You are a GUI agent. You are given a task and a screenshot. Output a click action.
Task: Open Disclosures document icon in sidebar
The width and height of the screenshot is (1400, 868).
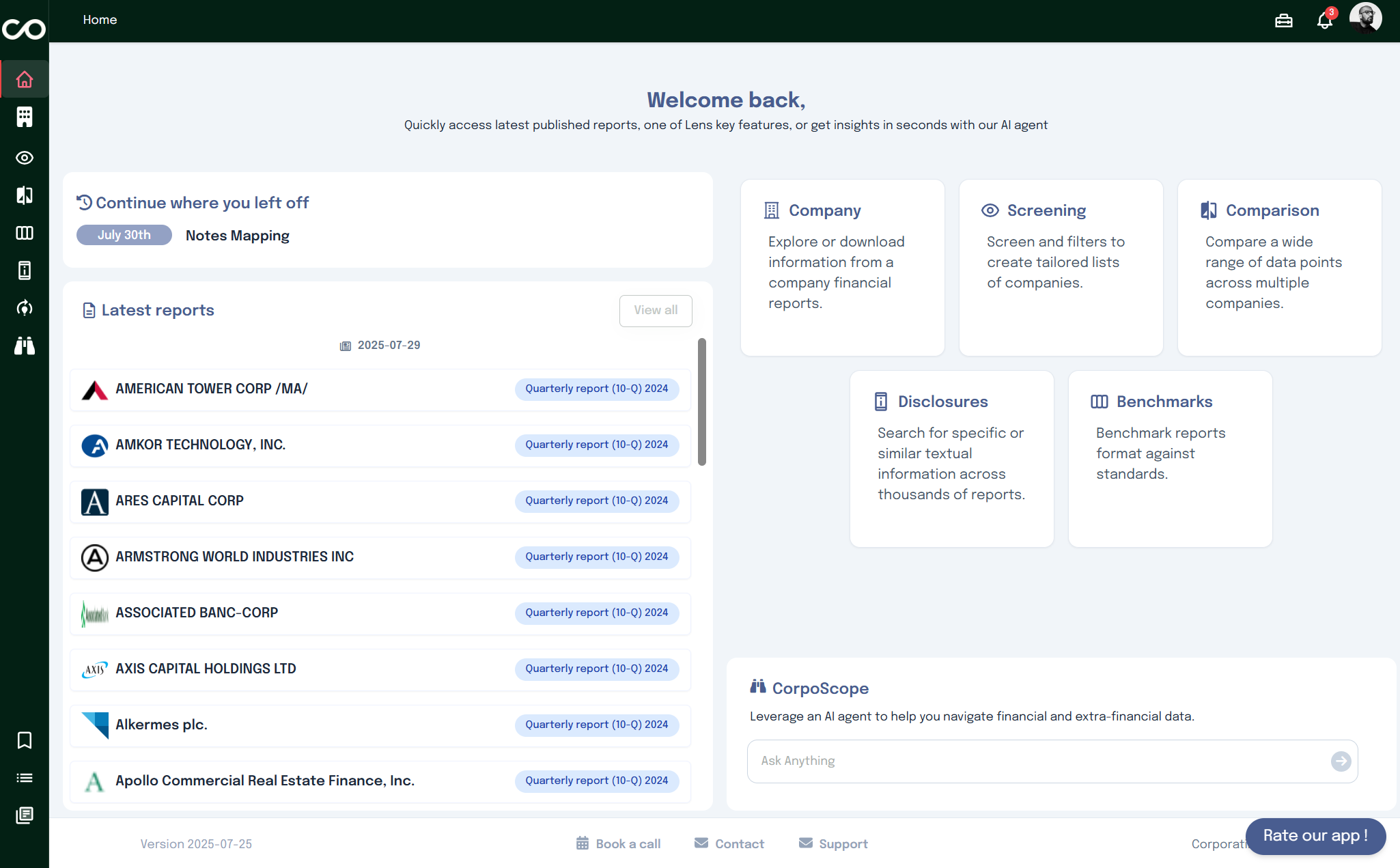pyautogui.click(x=25, y=270)
